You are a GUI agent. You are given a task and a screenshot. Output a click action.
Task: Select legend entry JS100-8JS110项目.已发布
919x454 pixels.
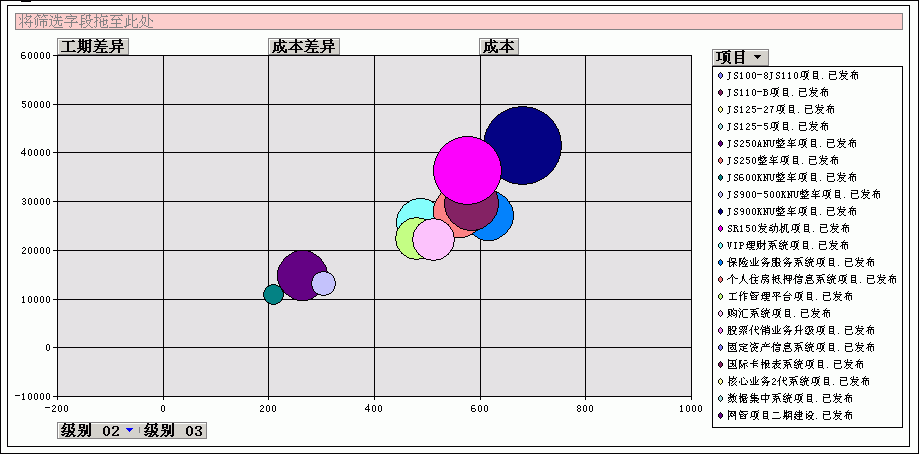(788, 76)
